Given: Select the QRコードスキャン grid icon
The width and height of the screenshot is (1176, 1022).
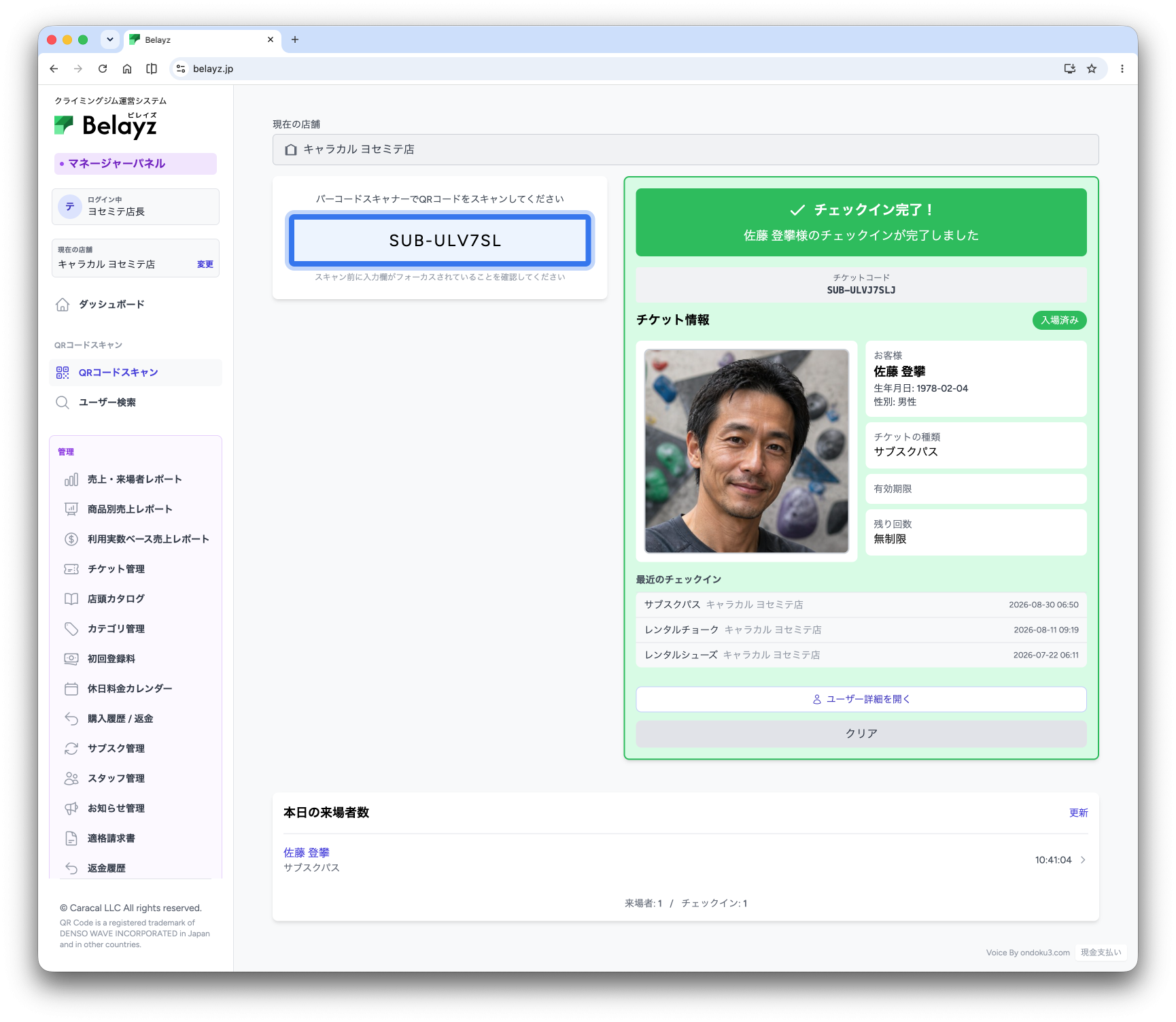Looking at the screenshot, I should [63, 373].
